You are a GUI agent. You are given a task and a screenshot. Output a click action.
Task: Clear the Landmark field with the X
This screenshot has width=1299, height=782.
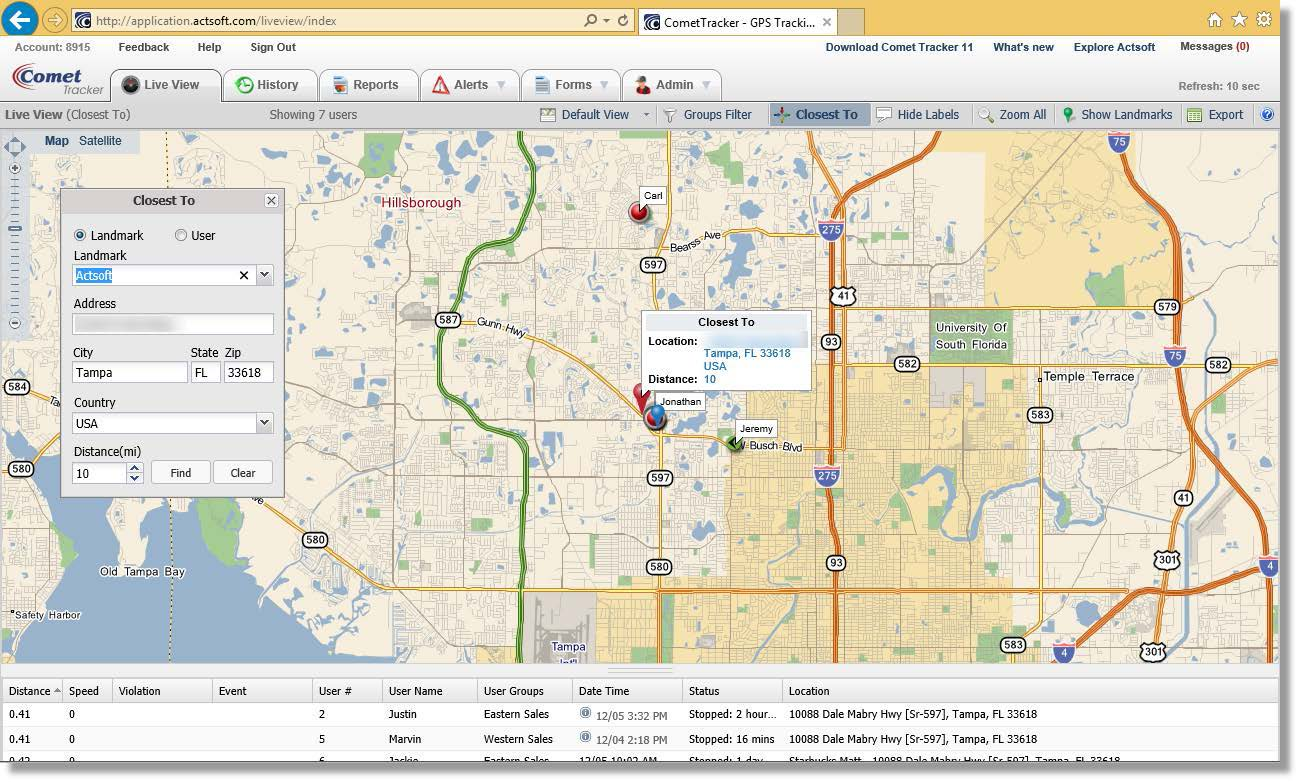pyautogui.click(x=243, y=275)
